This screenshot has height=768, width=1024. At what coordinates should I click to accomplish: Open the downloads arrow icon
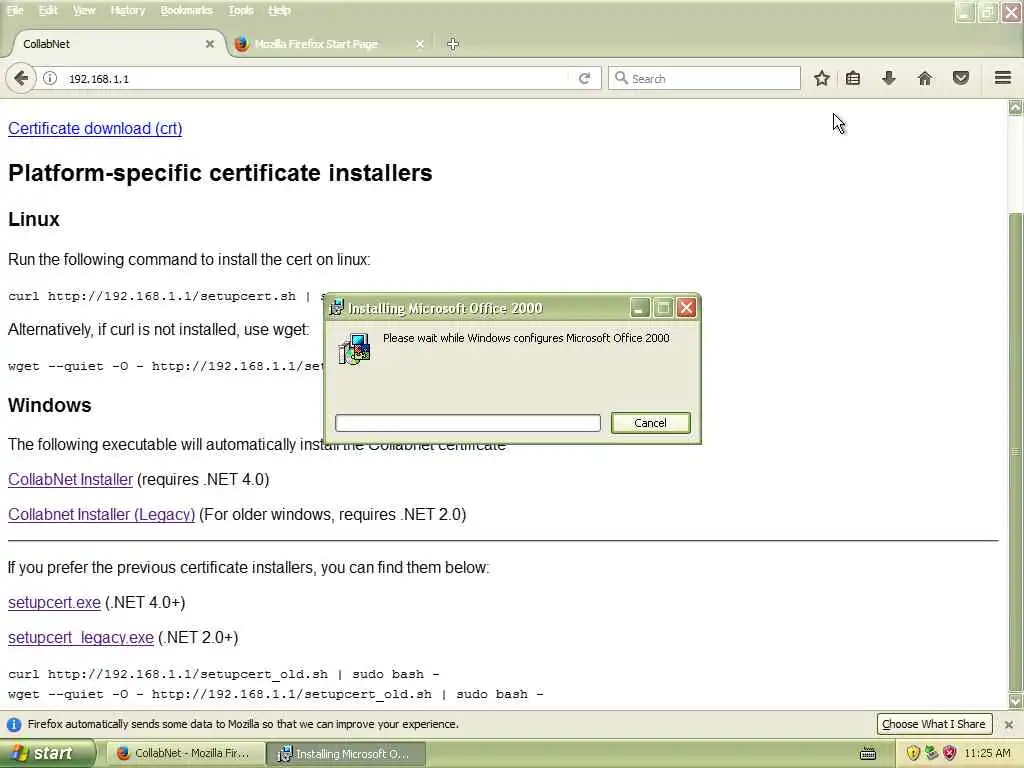(888, 78)
